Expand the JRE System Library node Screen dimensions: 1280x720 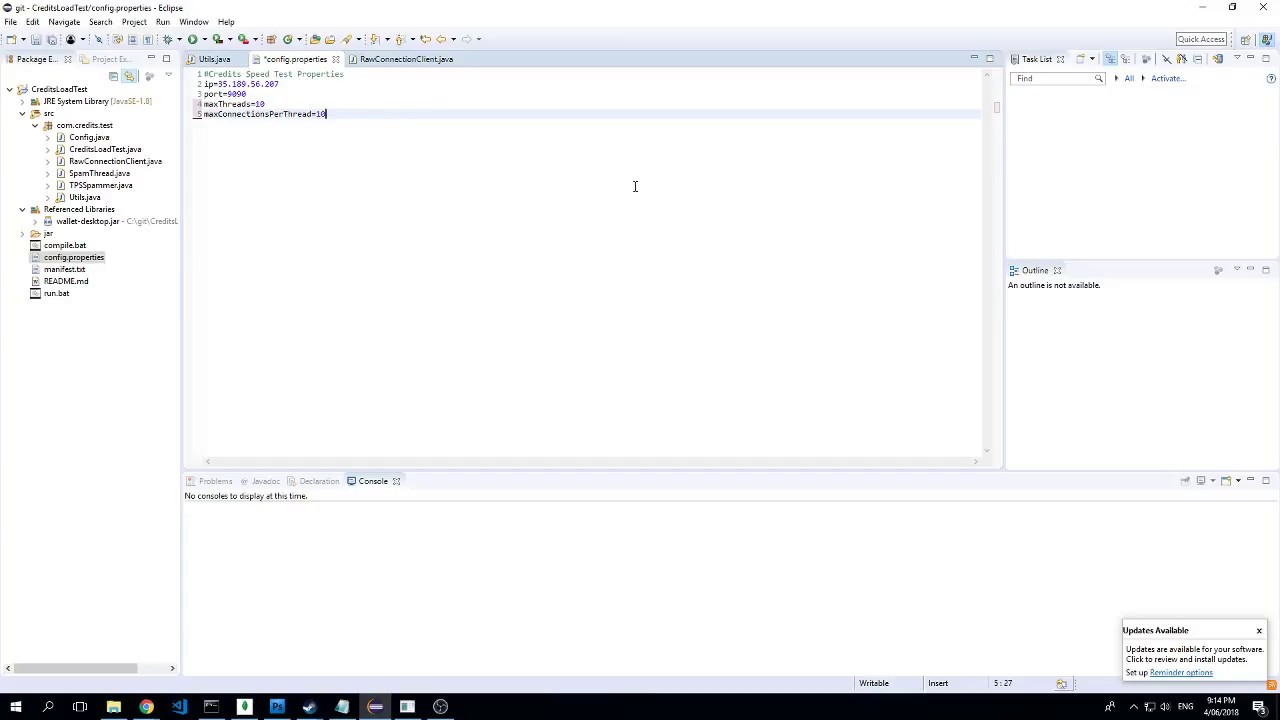click(22, 101)
